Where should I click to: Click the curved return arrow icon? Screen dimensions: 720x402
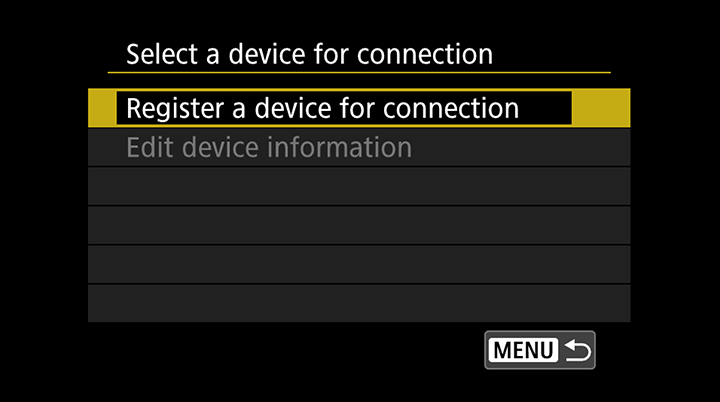[x=578, y=351]
